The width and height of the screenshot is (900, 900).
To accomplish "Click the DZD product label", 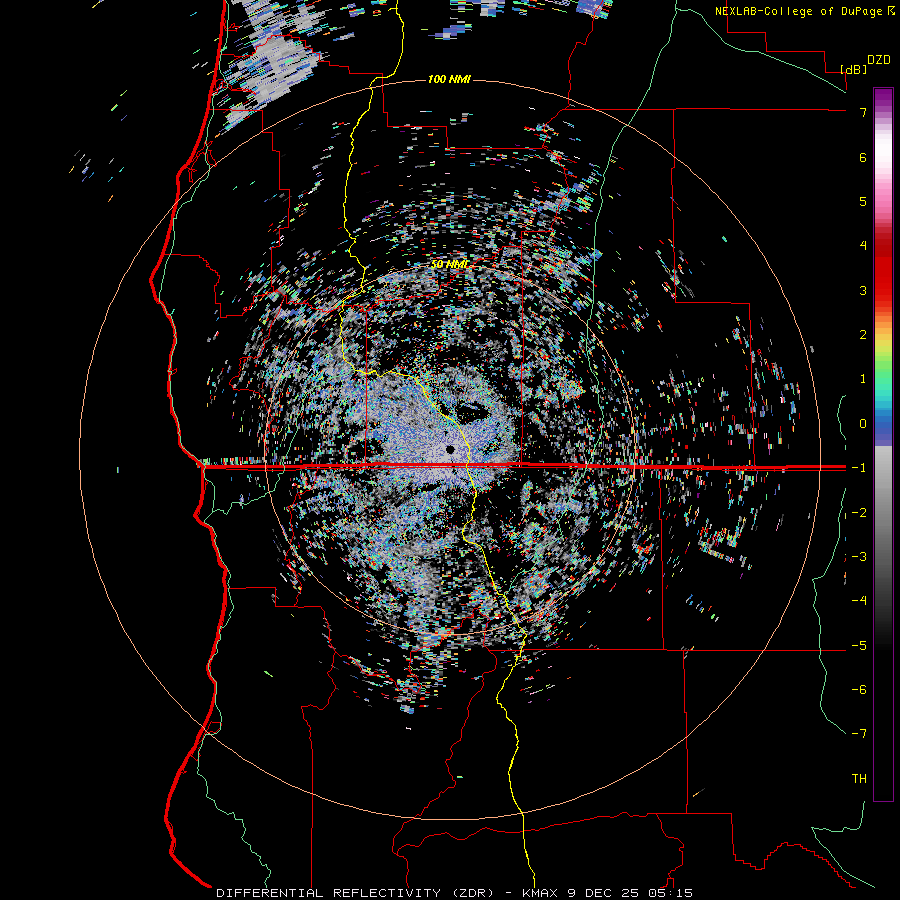I will (x=878, y=60).
